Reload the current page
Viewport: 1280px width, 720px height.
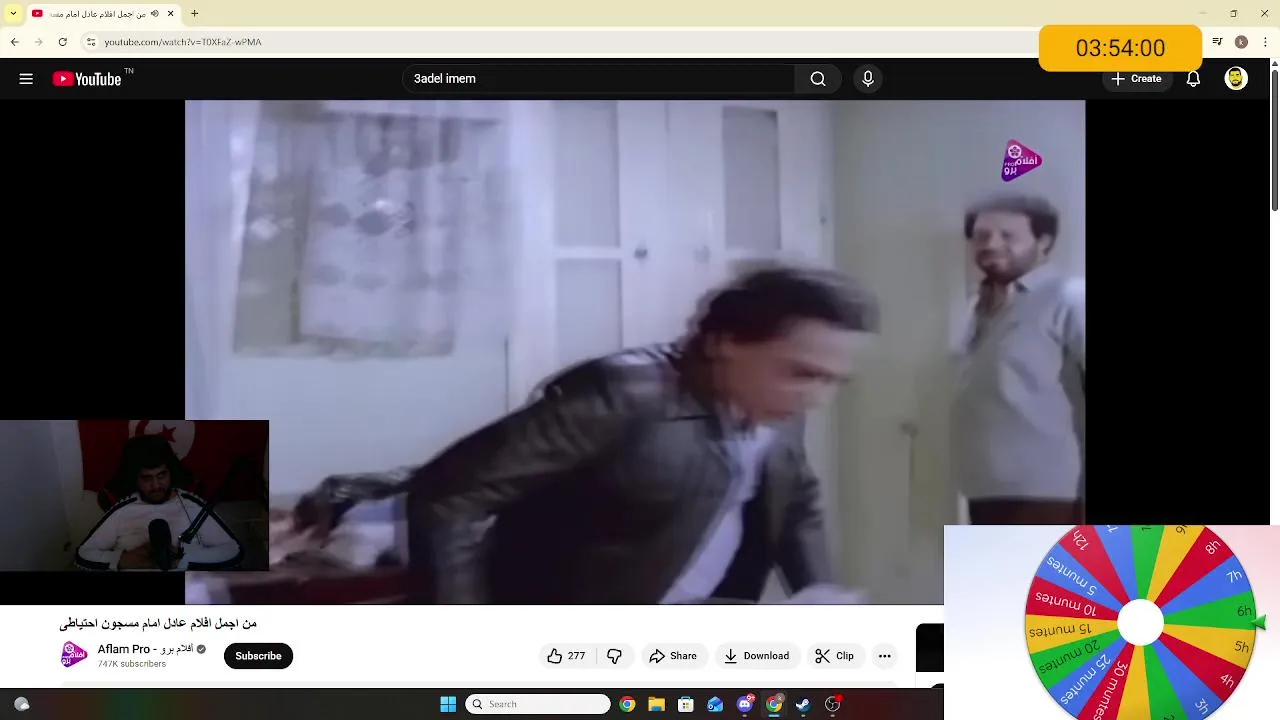[x=63, y=42]
